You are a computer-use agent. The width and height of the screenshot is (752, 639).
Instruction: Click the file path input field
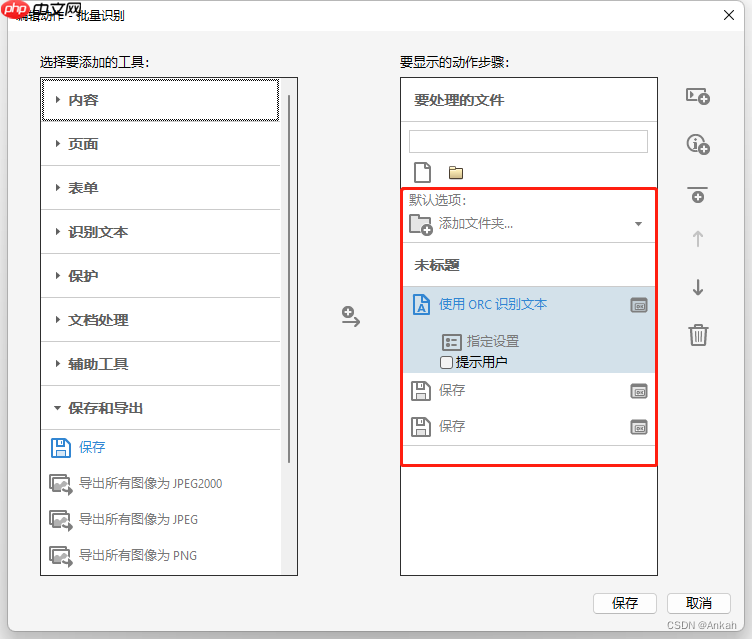tap(528, 142)
